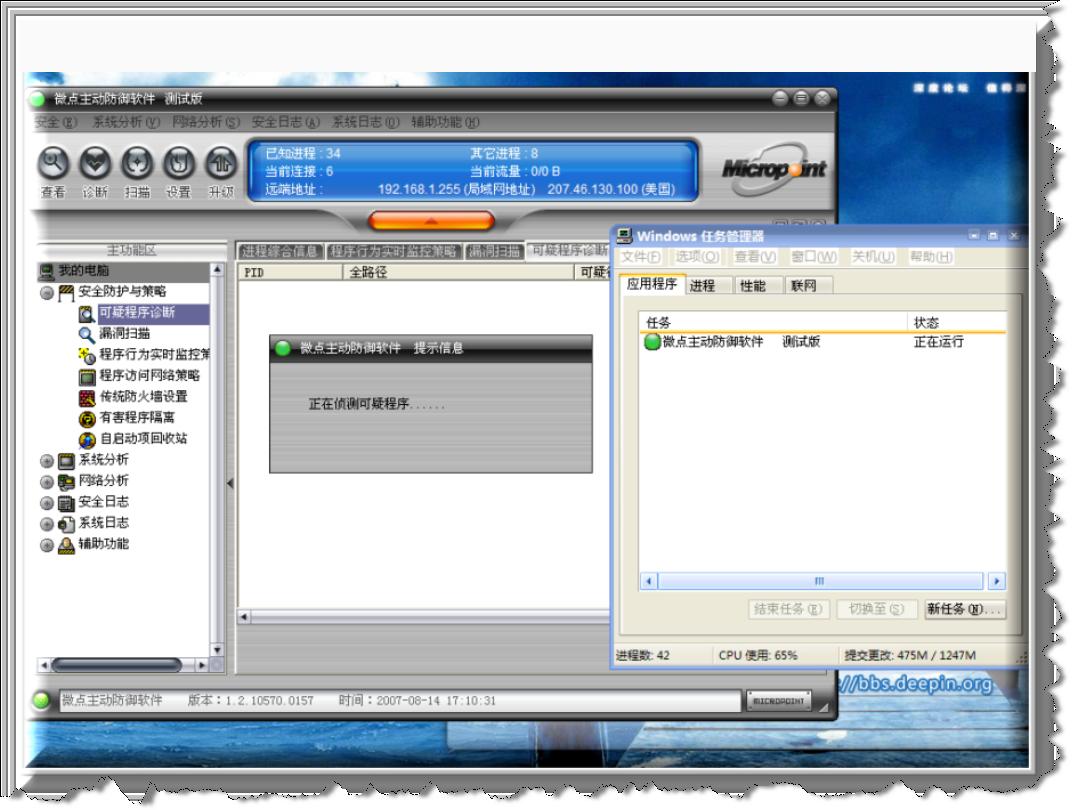Viewport: 1072px width, 810px height.
Task: Open the 传统防火墙设置 firewall icon
Action: point(87,398)
